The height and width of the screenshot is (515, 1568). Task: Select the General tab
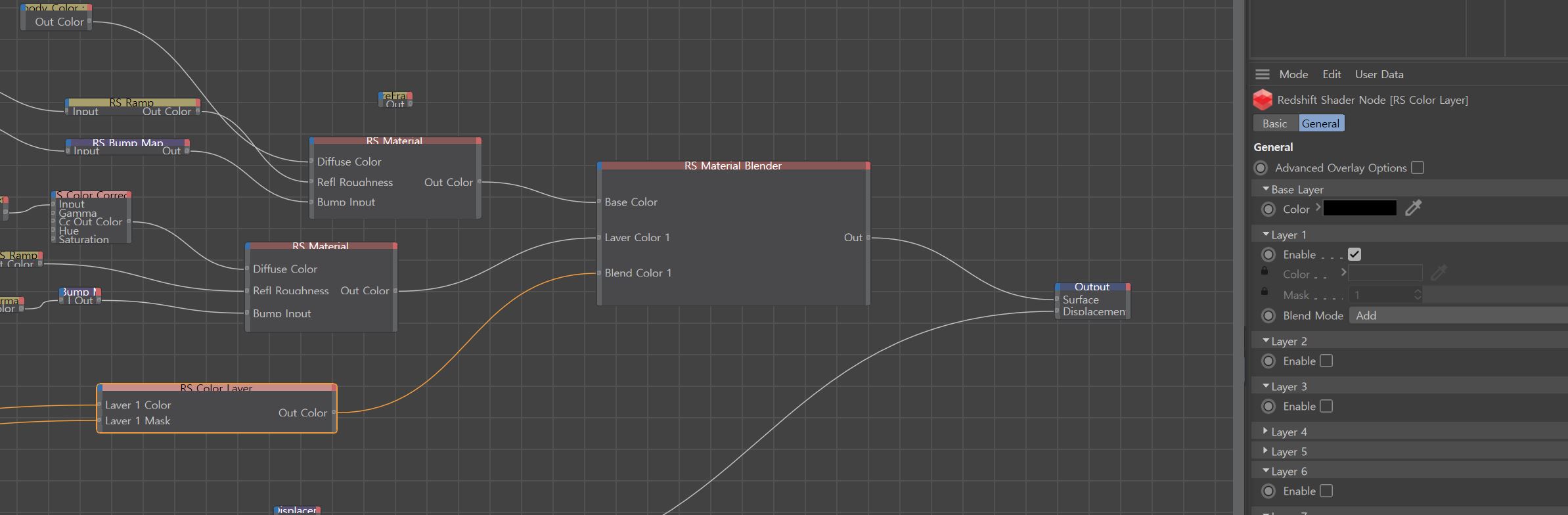(x=1320, y=123)
